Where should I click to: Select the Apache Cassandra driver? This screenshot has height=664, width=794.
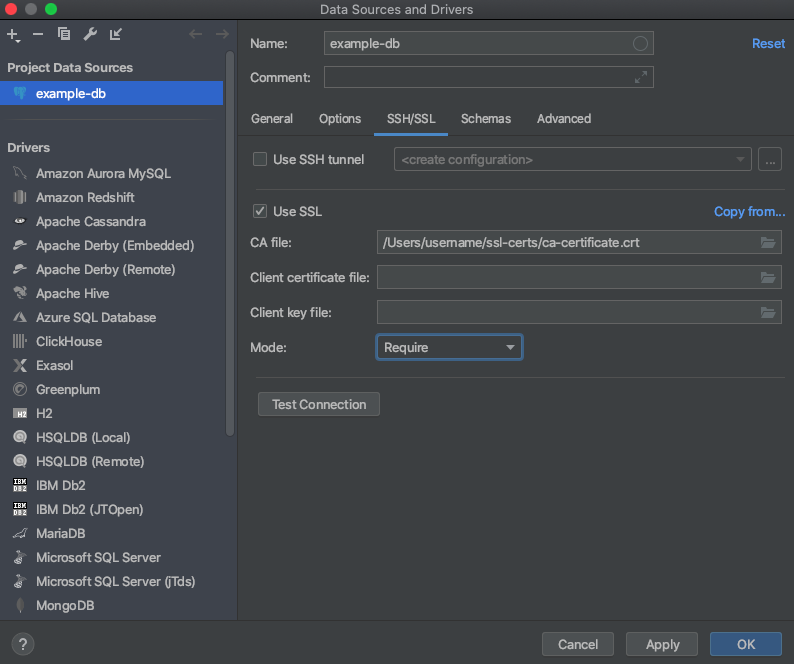click(x=111, y=221)
